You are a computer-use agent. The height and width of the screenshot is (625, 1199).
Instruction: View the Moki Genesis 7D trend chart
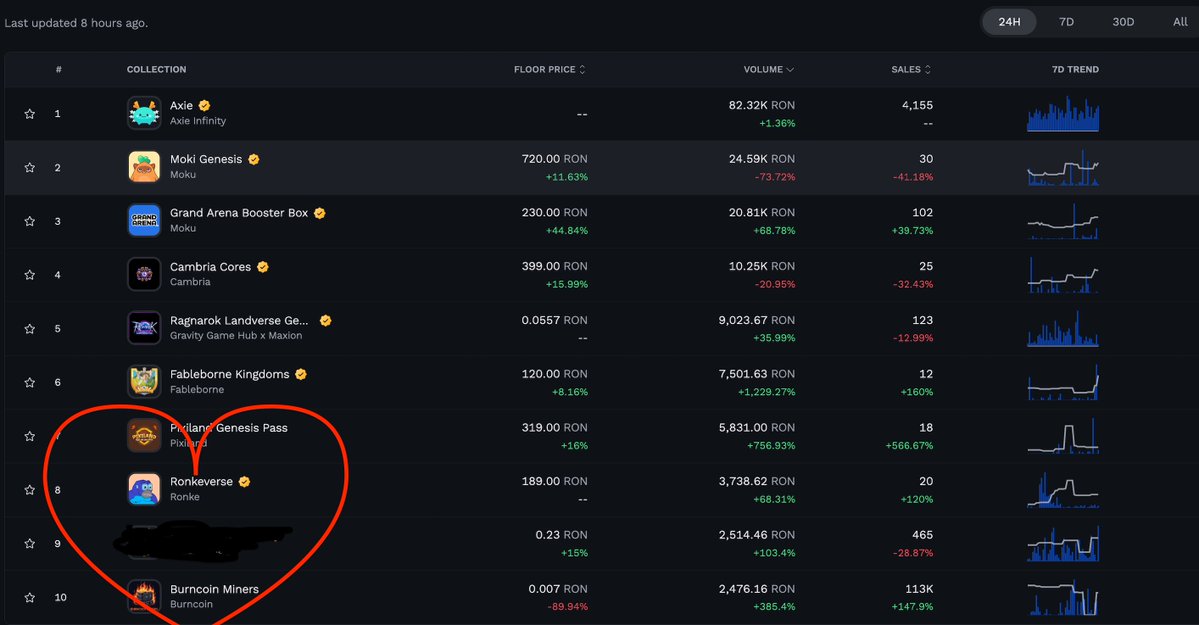(x=1063, y=168)
